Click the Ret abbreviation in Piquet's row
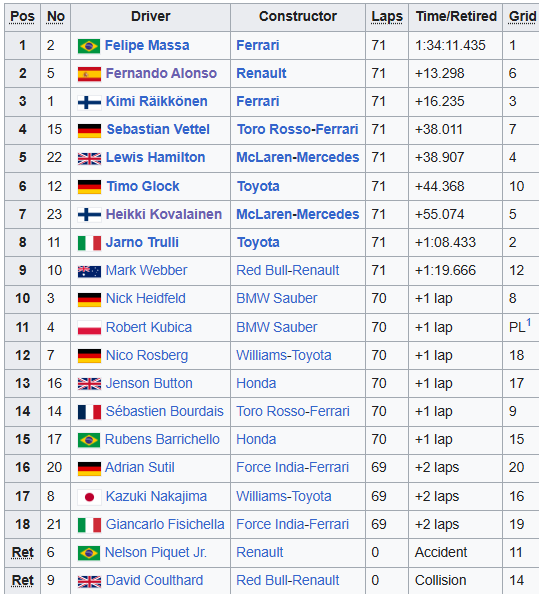Image resolution: width=539 pixels, height=594 pixels. (23, 552)
